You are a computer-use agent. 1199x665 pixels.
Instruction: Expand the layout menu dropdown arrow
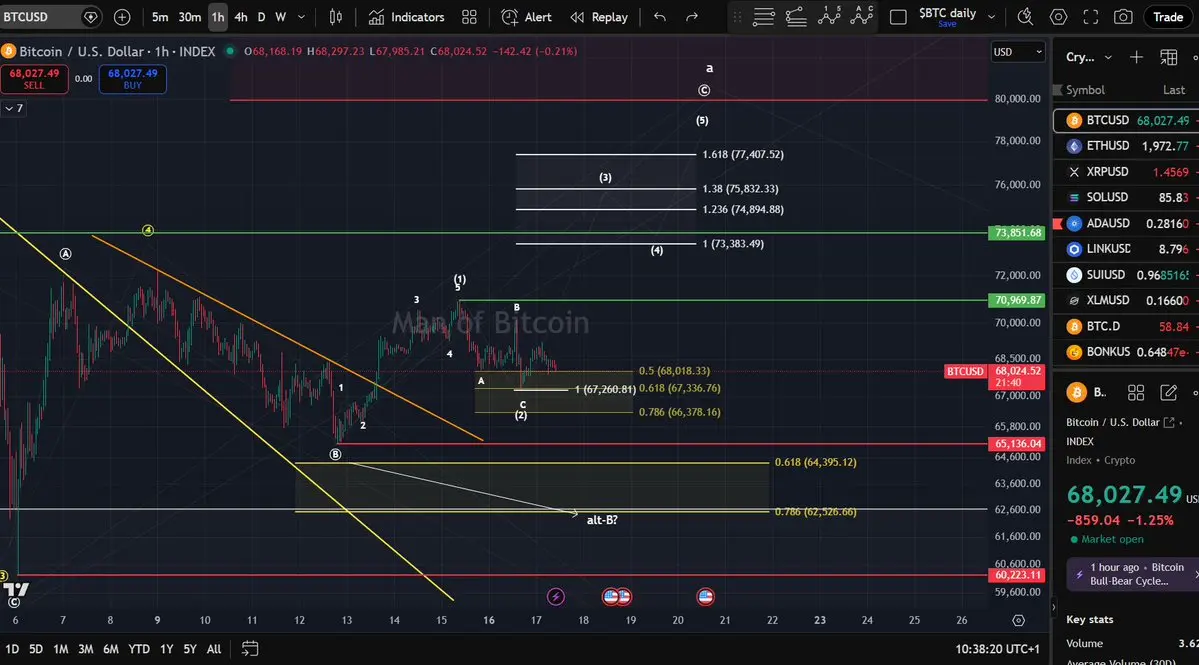click(x=992, y=17)
